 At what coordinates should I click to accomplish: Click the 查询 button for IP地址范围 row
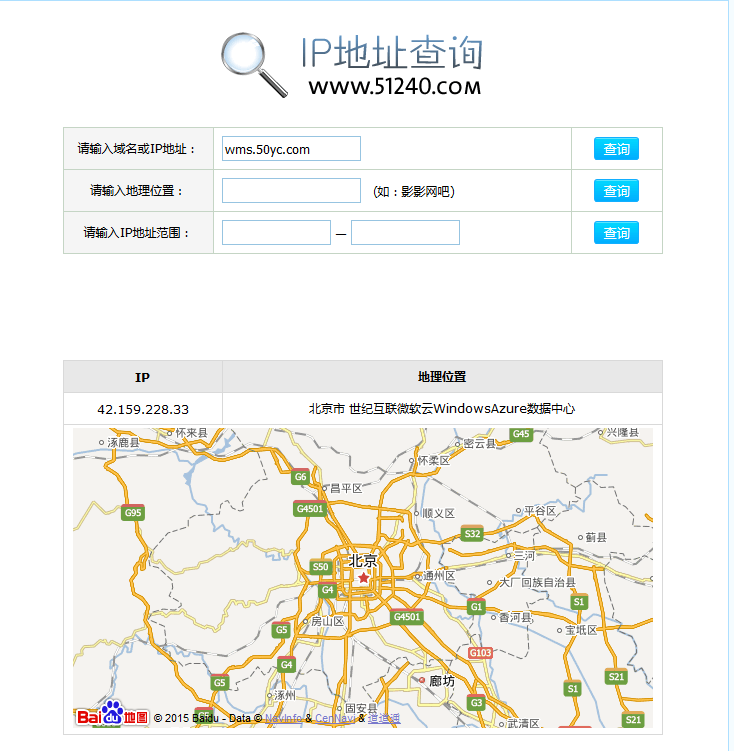[x=616, y=233]
